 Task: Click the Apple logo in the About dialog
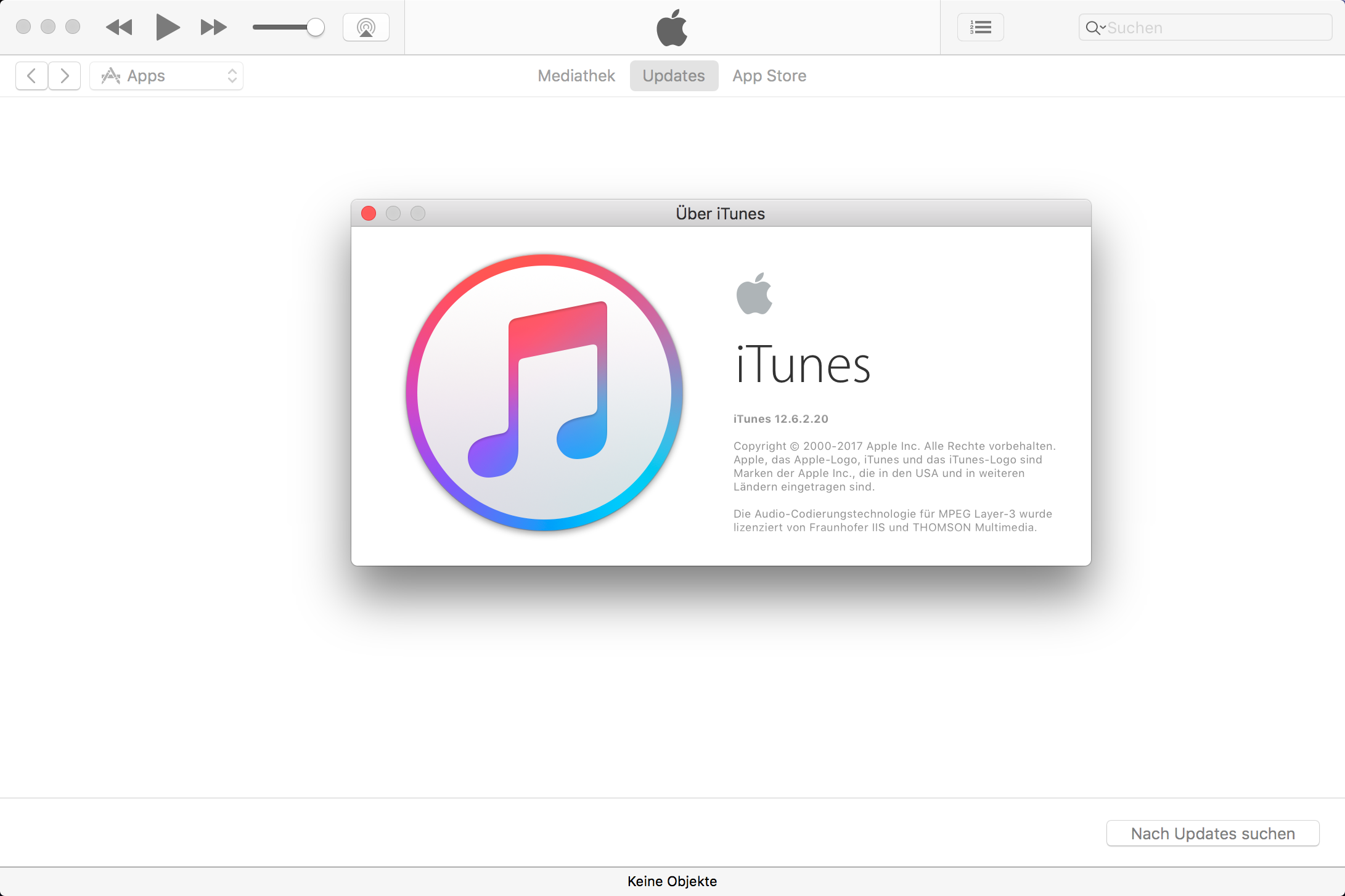tap(754, 293)
